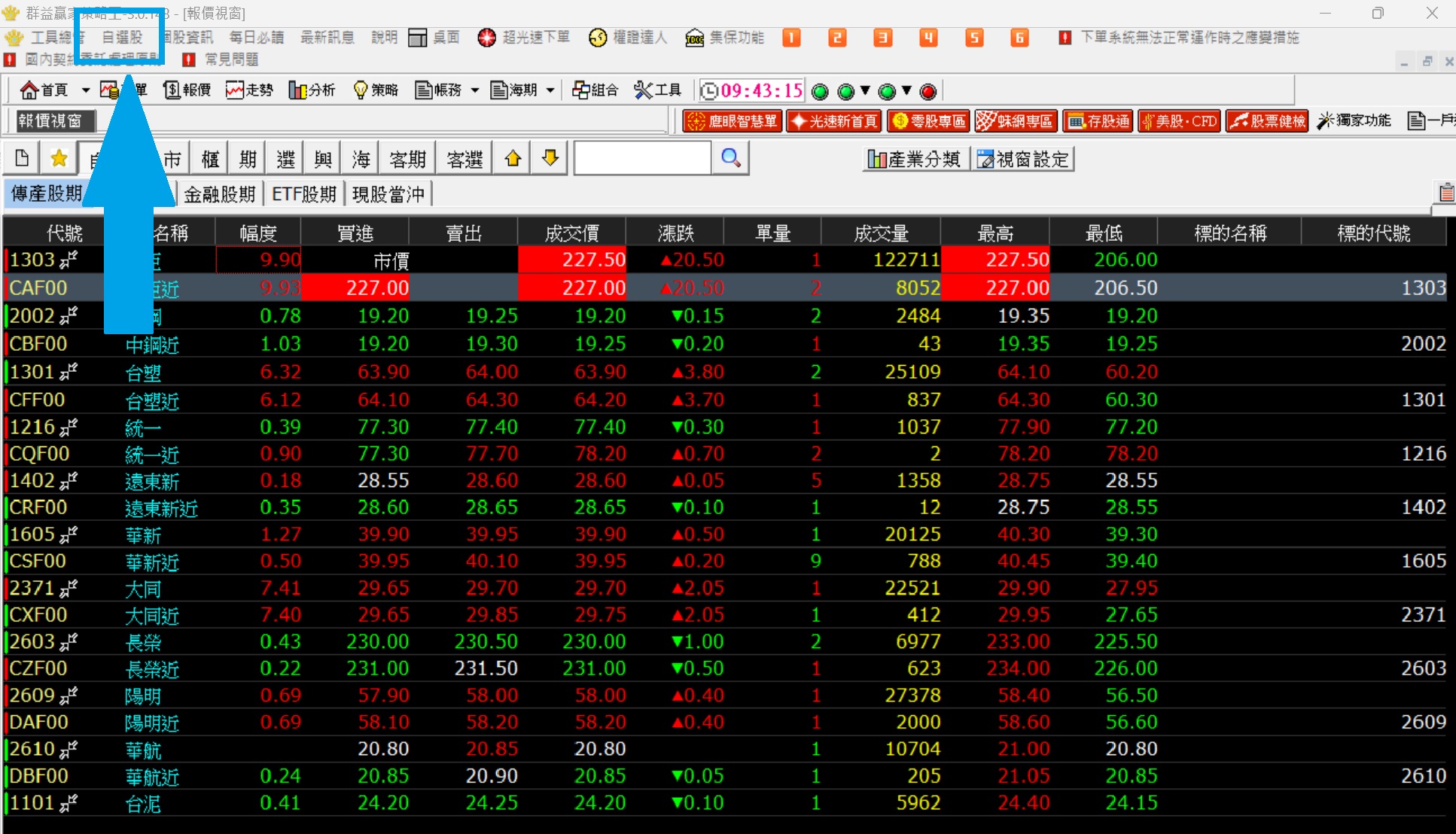
Task: Click the orange number 2 shortcut
Action: pos(837,38)
